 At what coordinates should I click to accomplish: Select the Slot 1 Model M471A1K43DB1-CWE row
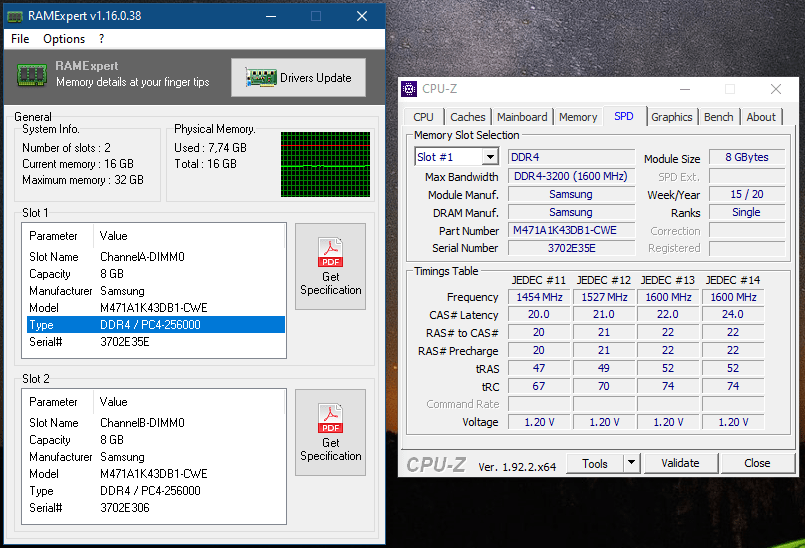156,308
